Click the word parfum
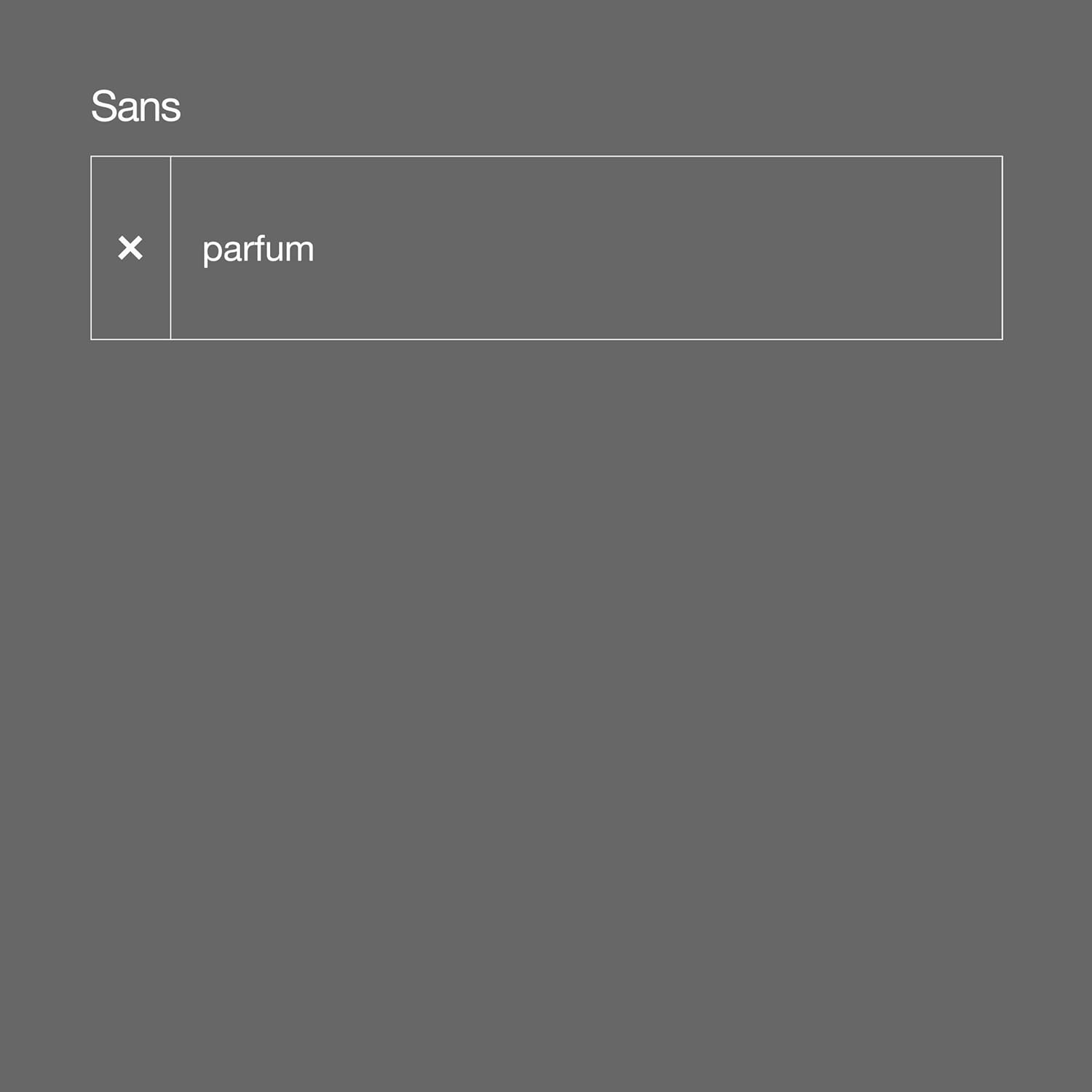Screen dimensions: 1092x1092 click(258, 250)
